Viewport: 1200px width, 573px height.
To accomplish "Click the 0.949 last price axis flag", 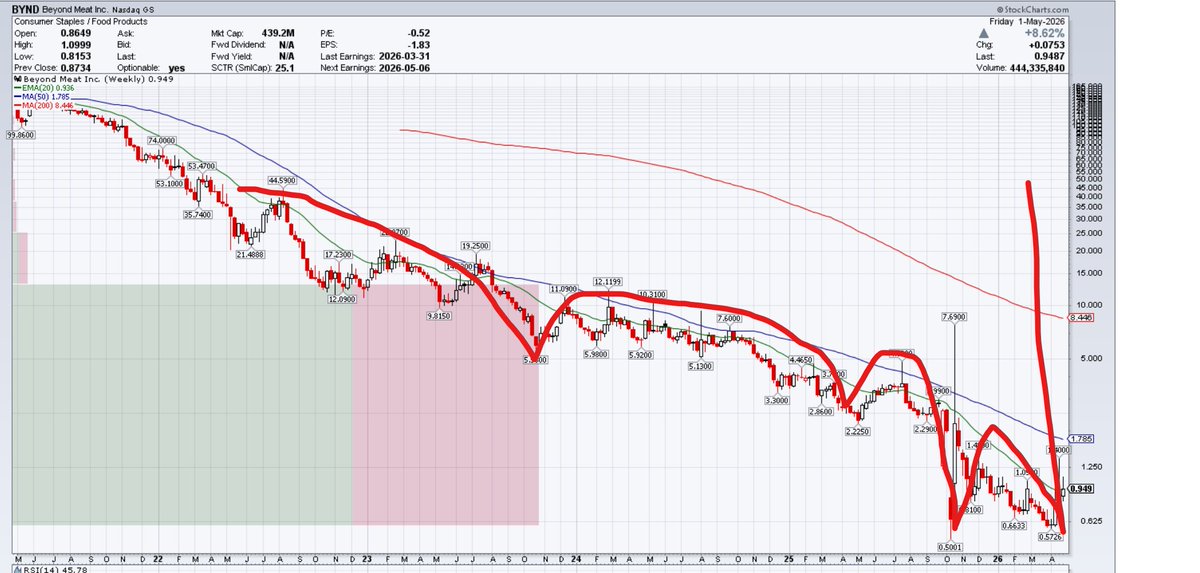I will pyautogui.click(x=1079, y=489).
